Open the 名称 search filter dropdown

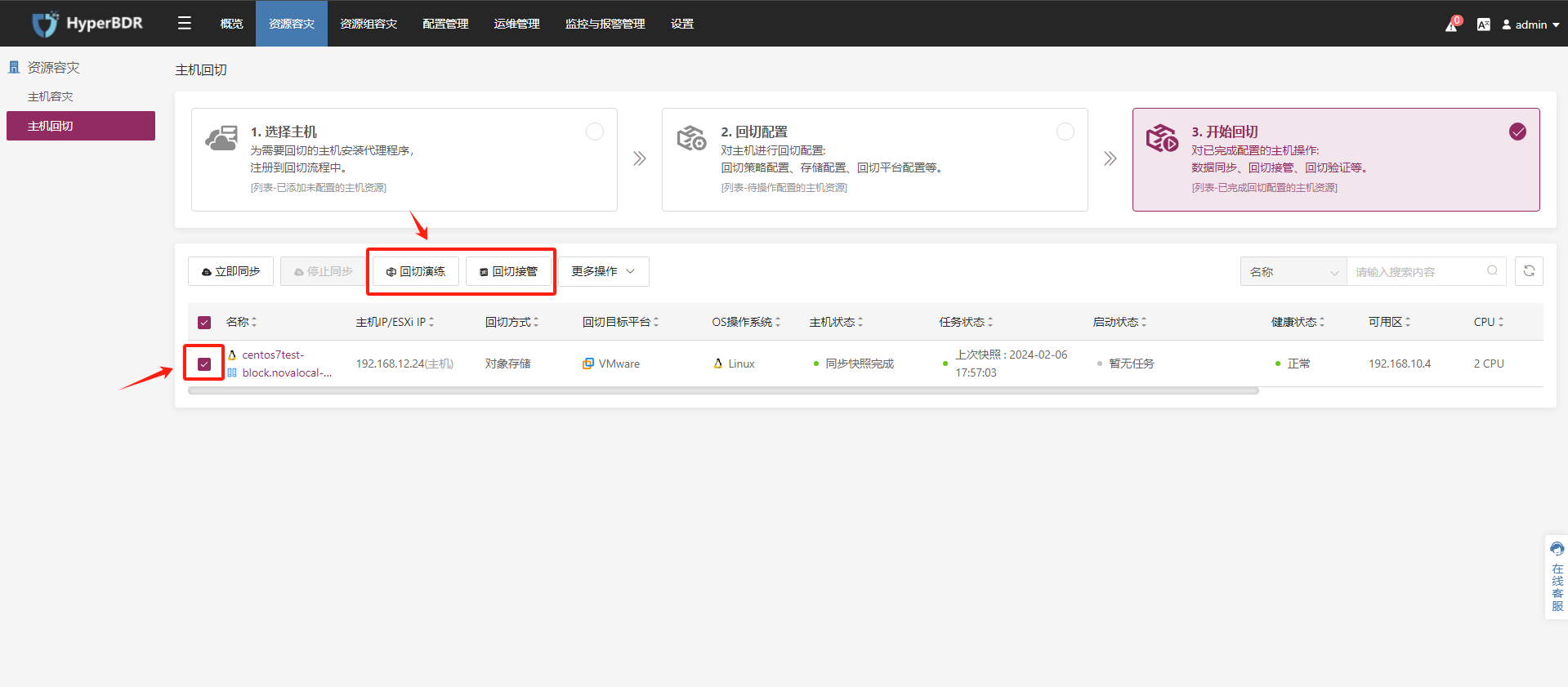1293,271
